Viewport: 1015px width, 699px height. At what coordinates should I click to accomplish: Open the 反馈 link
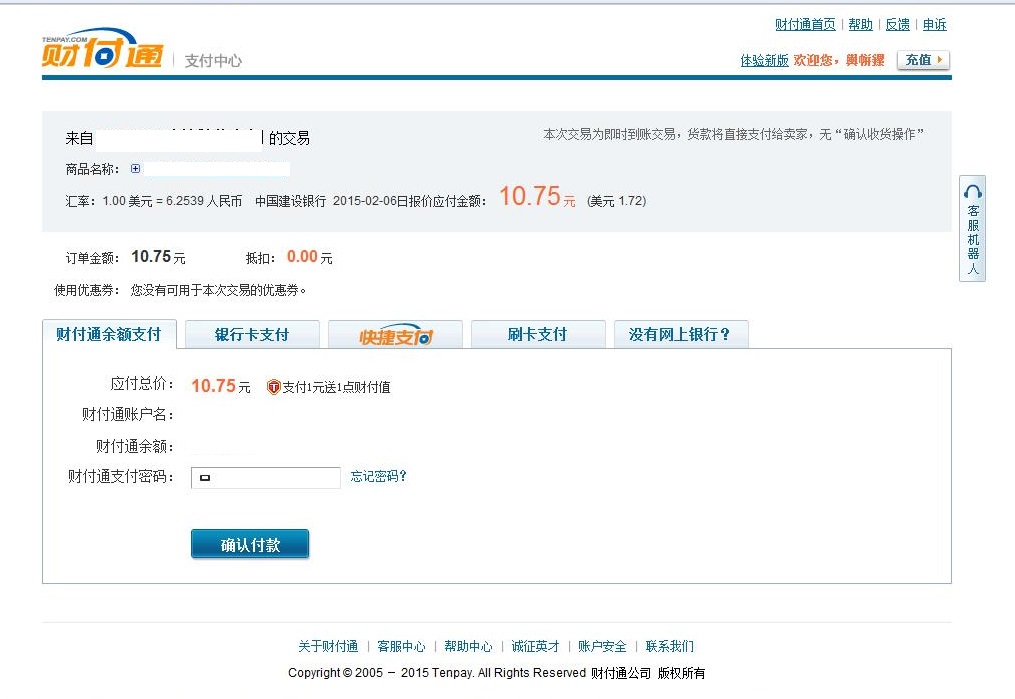897,25
